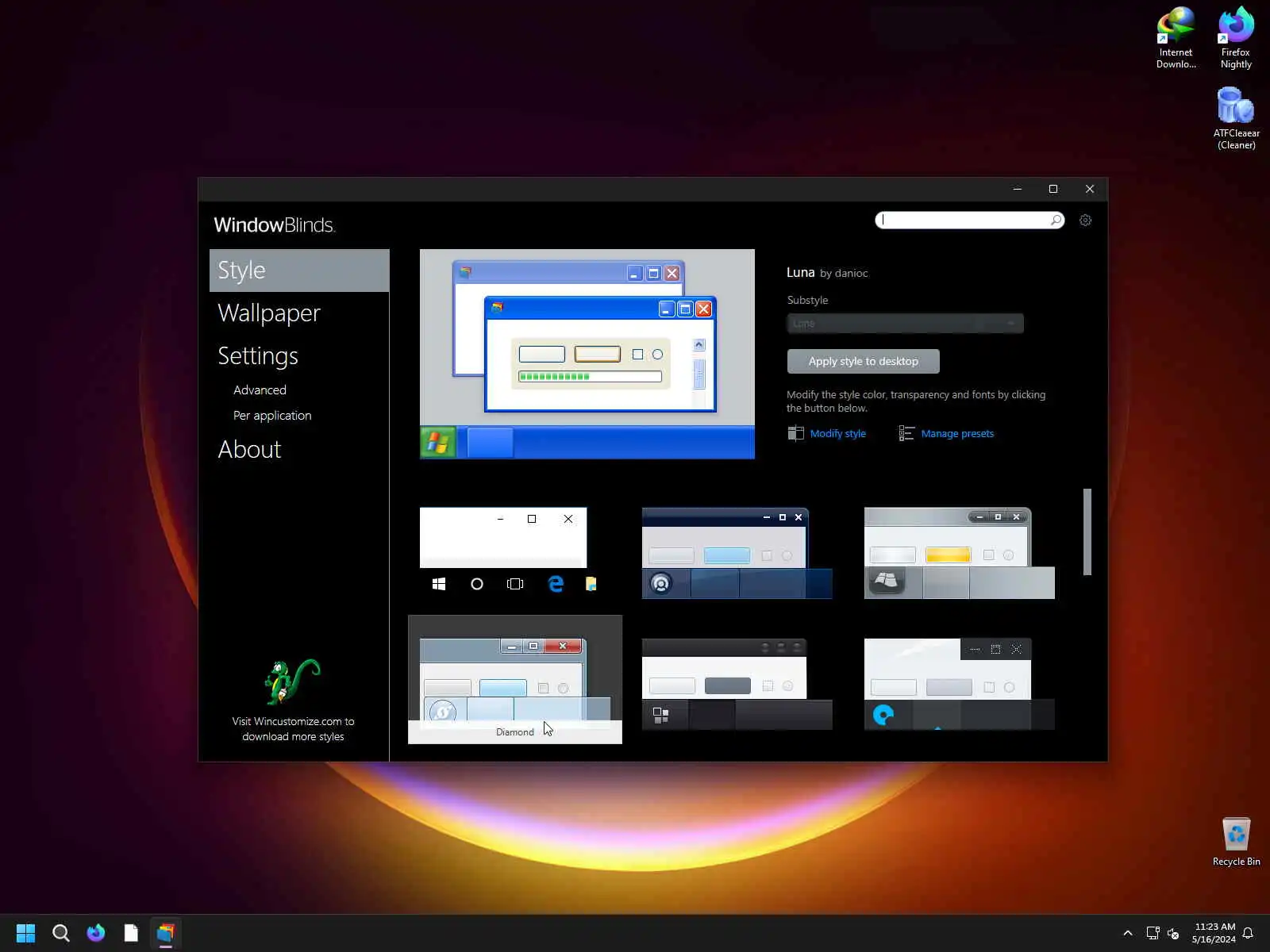
Task: Close the WindowBlinds window
Action: click(x=1090, y=189)
